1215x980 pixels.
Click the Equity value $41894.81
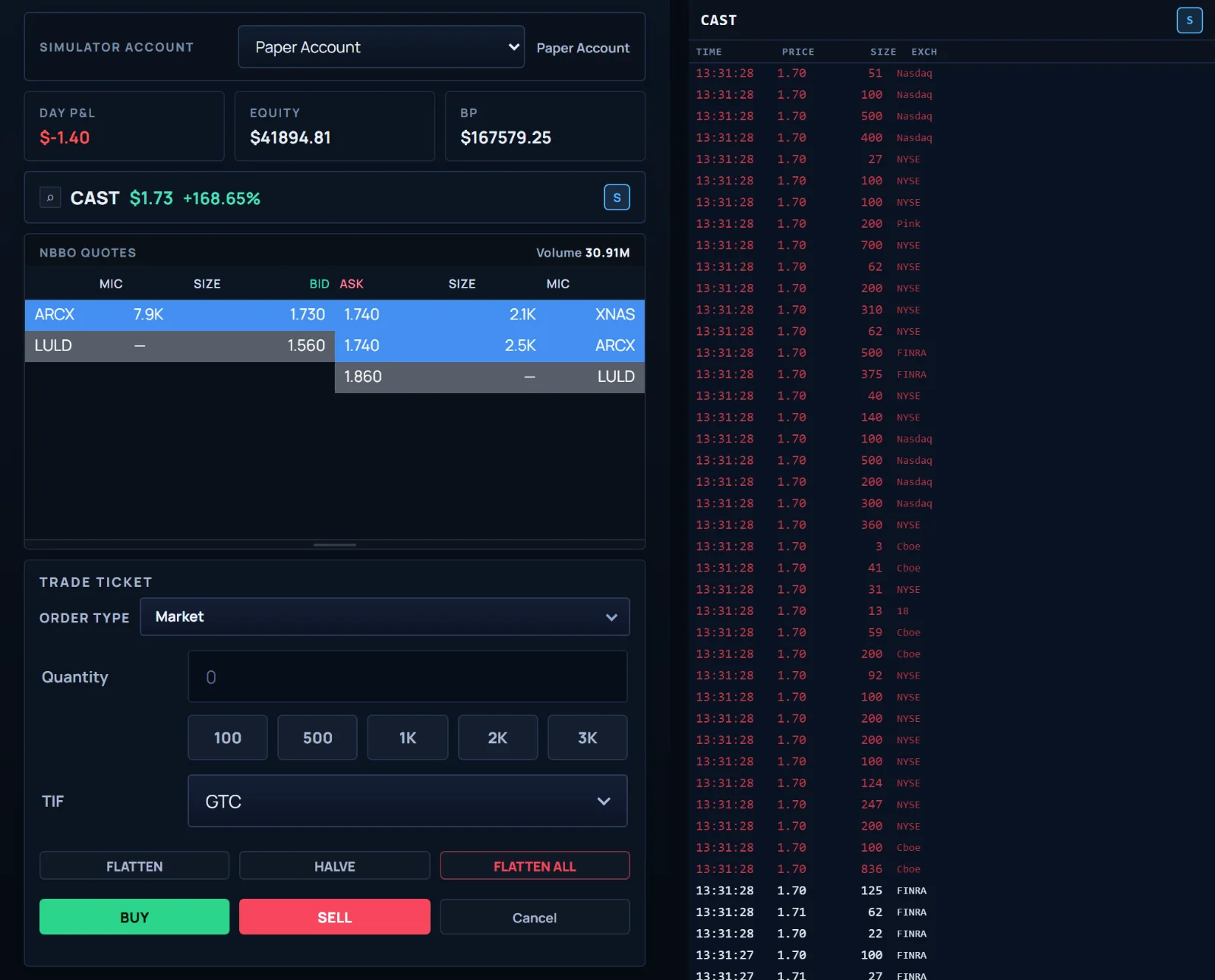pyautogui.click(x=290, y=137)
